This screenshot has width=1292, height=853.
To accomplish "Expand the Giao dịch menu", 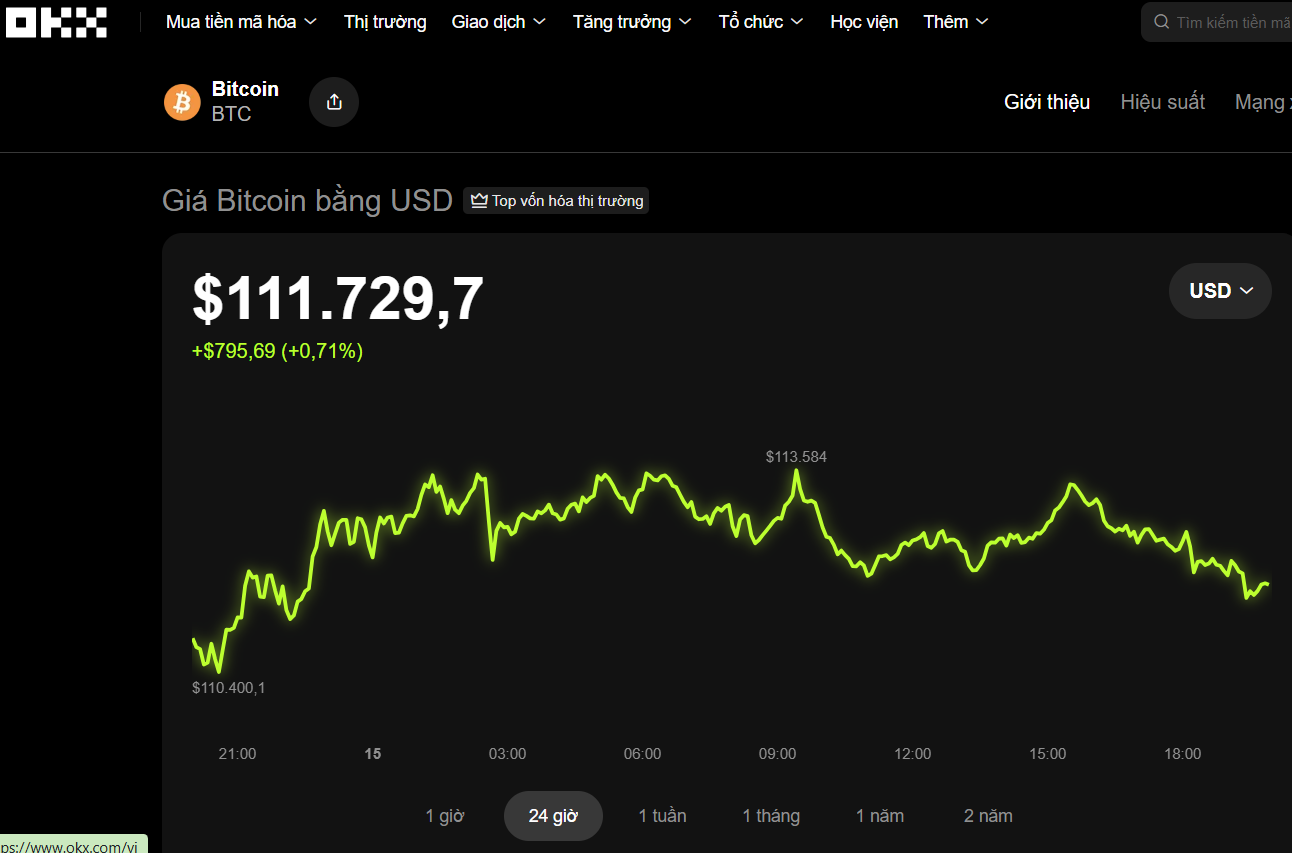I will pyautogui.click(x=499, y=22).
